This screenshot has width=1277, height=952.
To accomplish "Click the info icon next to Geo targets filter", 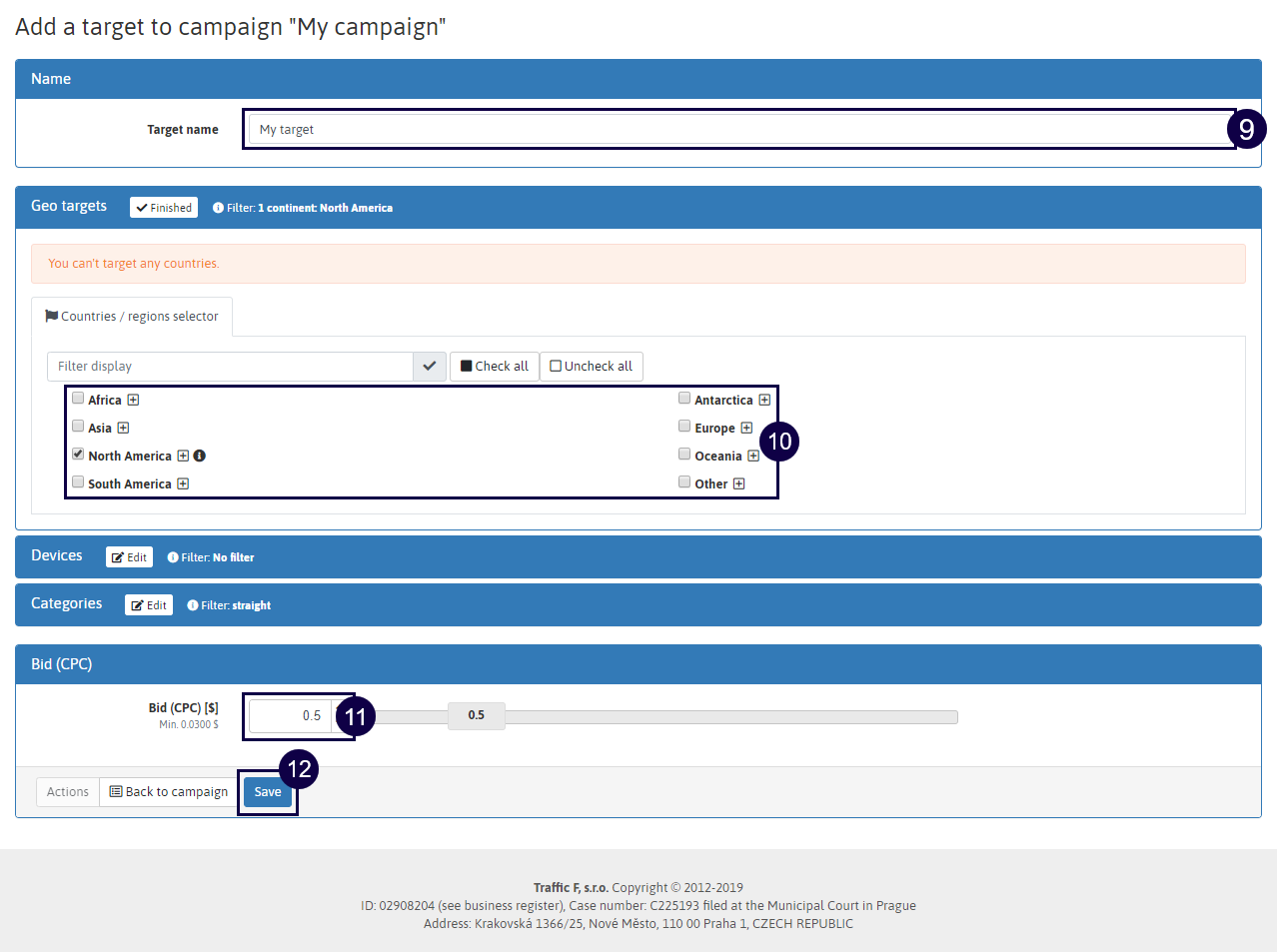I will (218, 208).
